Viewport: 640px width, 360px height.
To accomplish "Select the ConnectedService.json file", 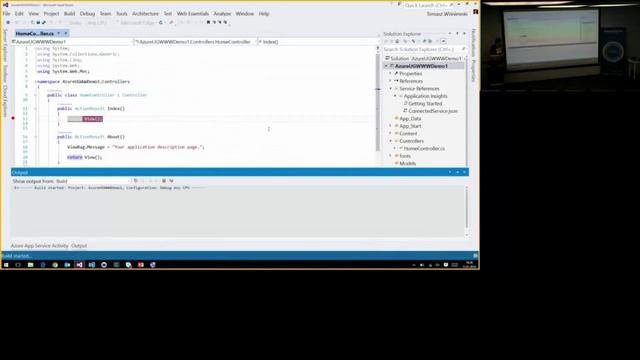I will 433,111.
